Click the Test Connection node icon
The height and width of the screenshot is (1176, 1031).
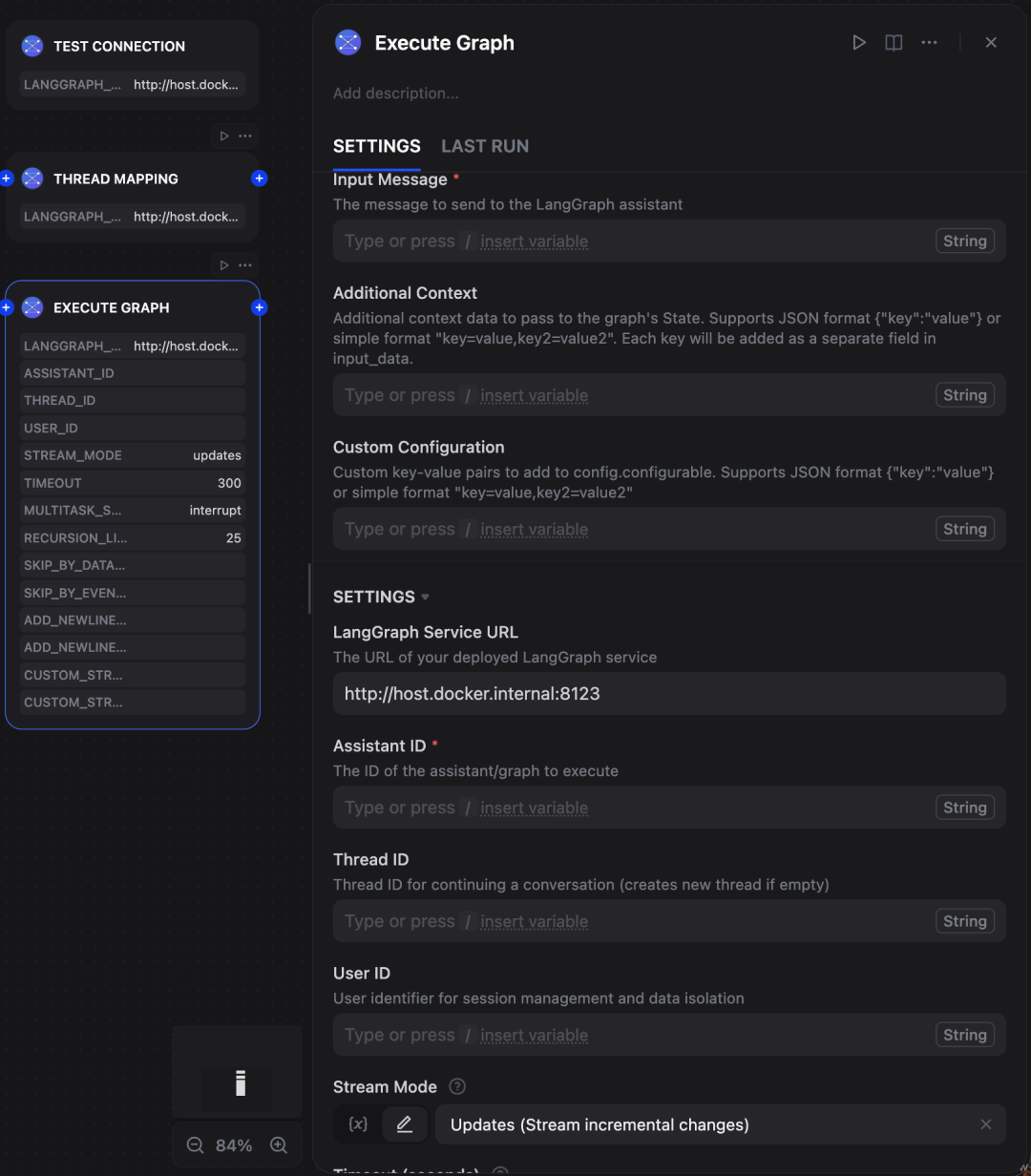(x=32, y=46)
